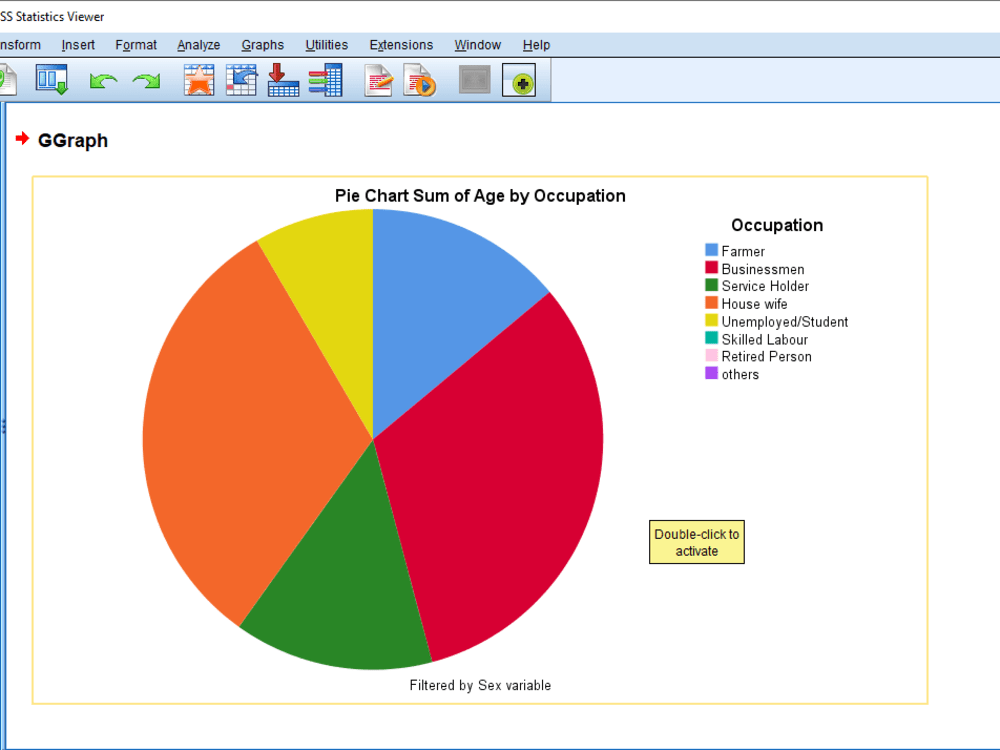This screenshot has height=750, width=1000.
Task: Open the Utilities menu
Action: (x=326, y=45)
